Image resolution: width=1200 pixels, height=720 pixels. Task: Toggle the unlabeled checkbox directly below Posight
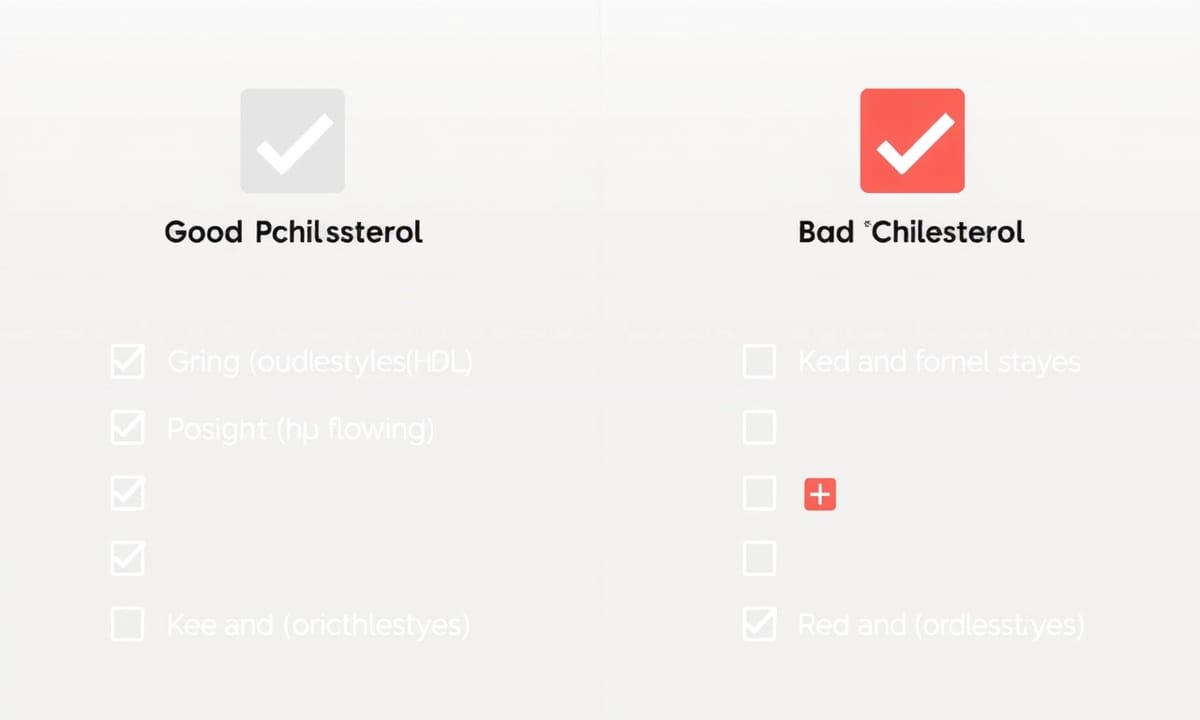pyautogui.click(x=127, y=494)
